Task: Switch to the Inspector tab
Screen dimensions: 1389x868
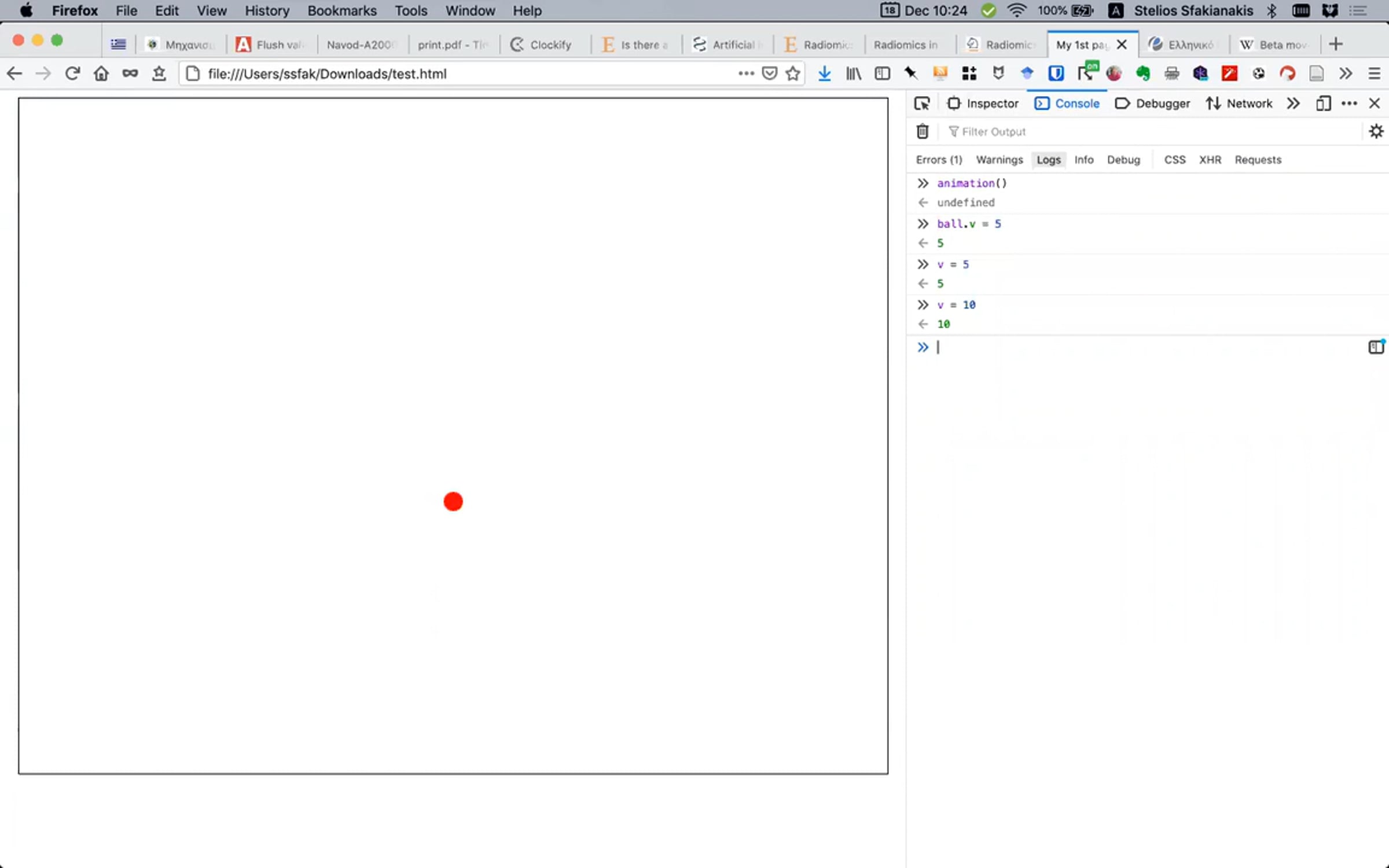Action: point(983,104)
